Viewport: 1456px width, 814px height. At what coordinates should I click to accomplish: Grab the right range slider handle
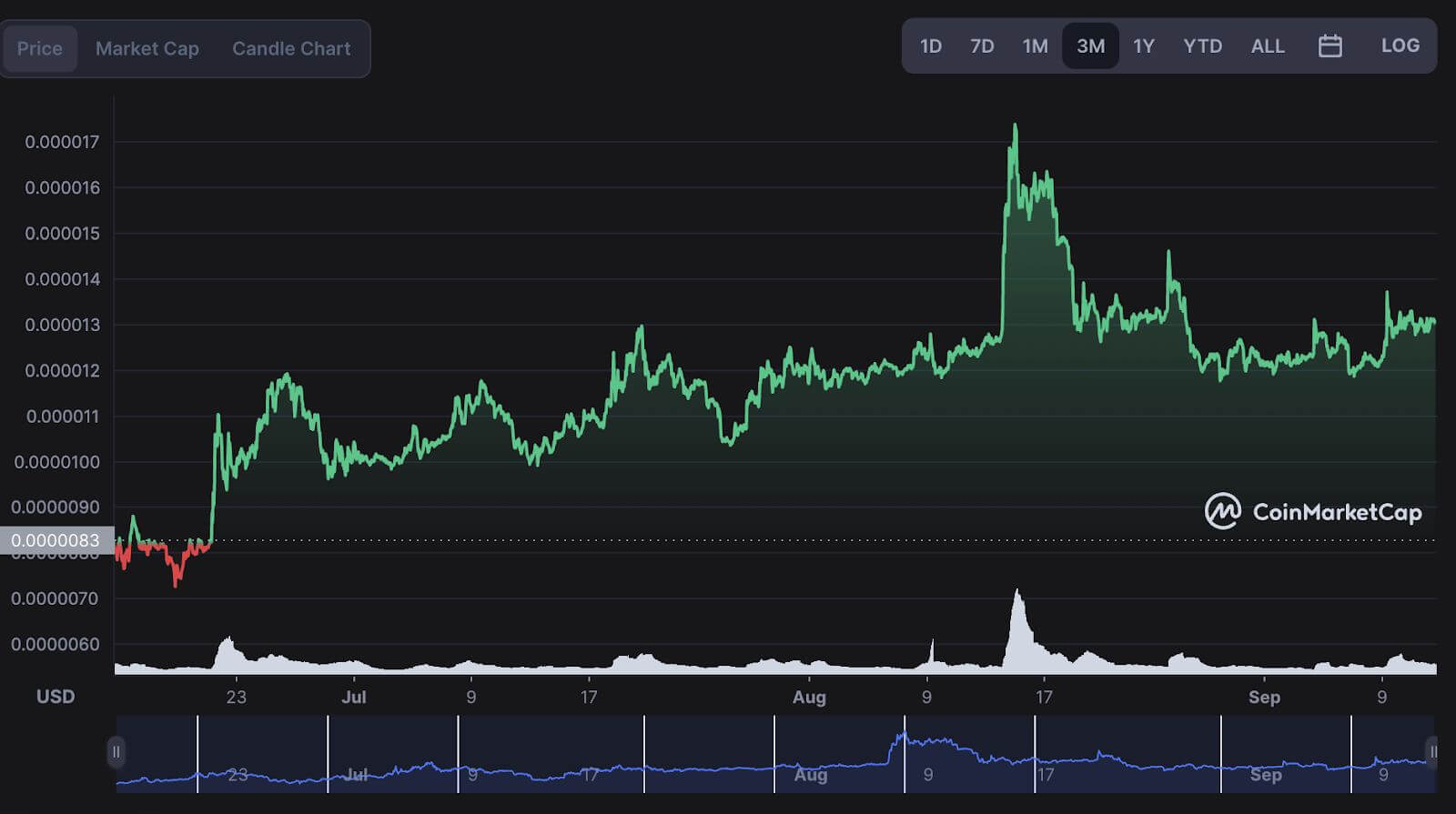1431,752
